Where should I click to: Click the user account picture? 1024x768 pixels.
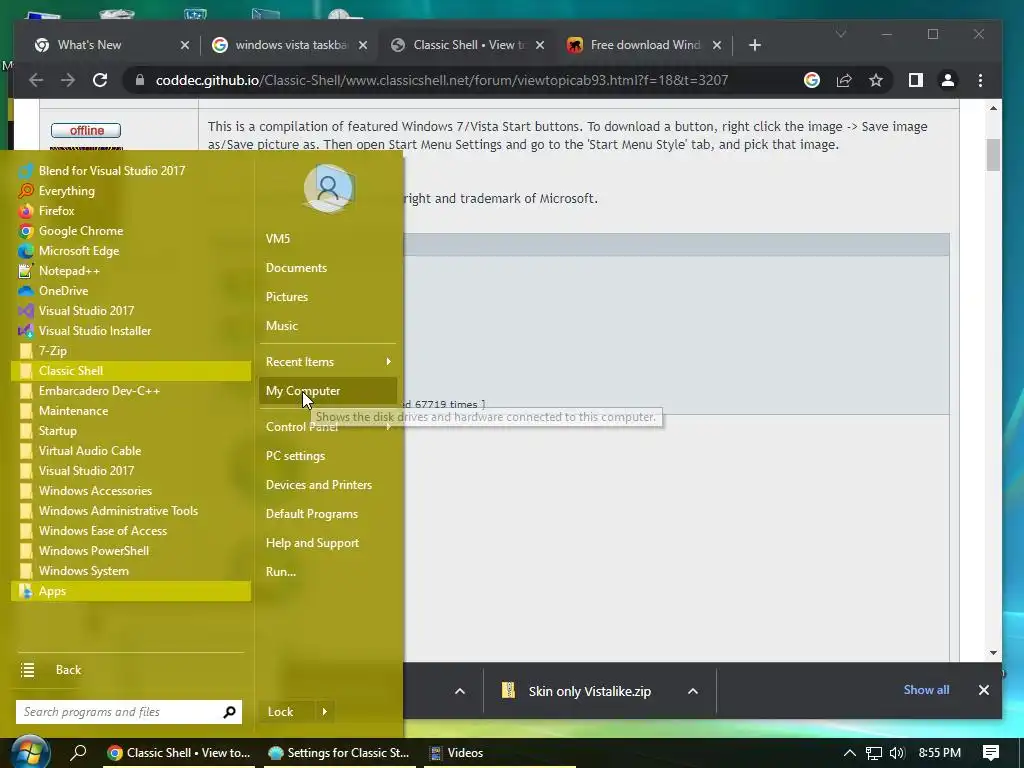tap(328, 188)
